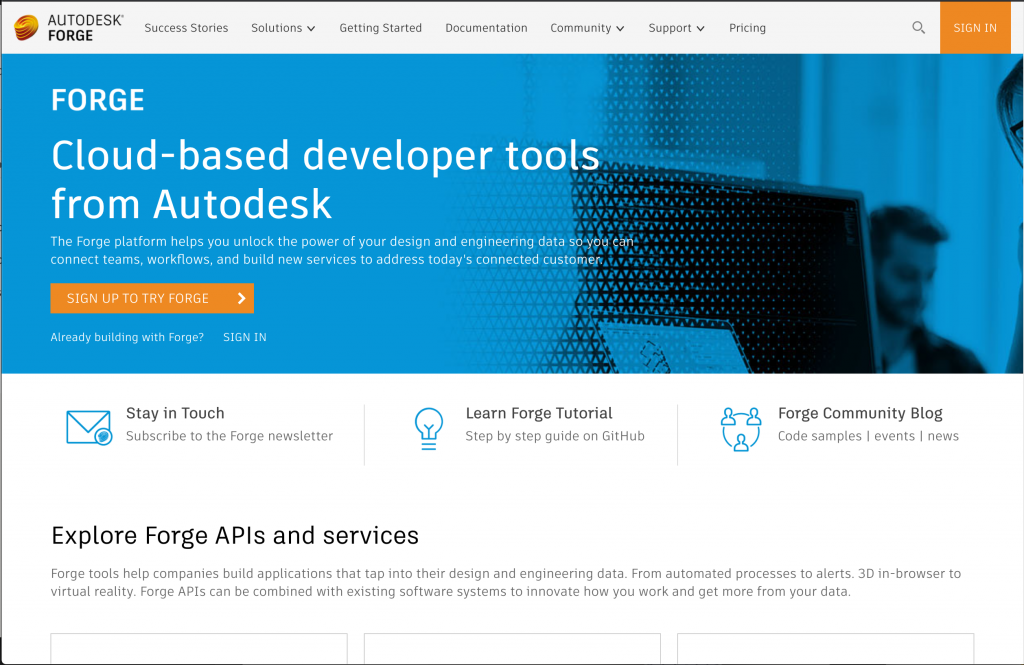Go to the Pricing page
Screen dimensions: 1024x665
(747, 28)
